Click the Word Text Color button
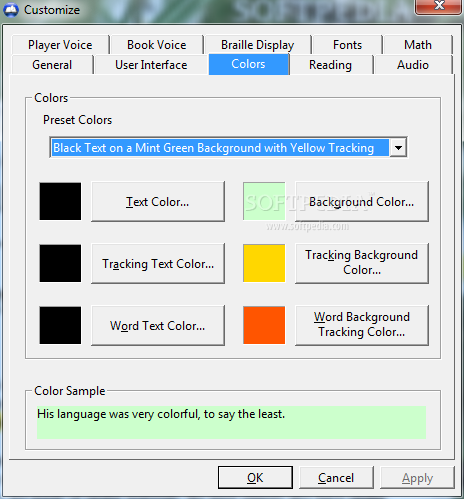 click(158, 326)
